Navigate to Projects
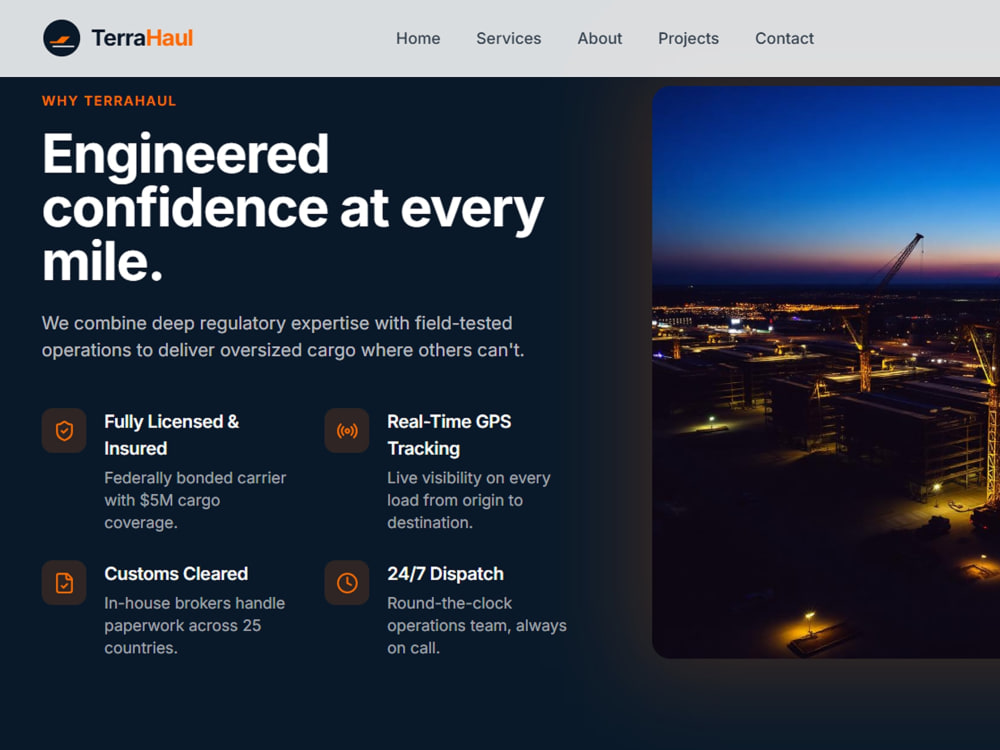Viewport: 1000px width, 750px height. click(x=688, y=38)
